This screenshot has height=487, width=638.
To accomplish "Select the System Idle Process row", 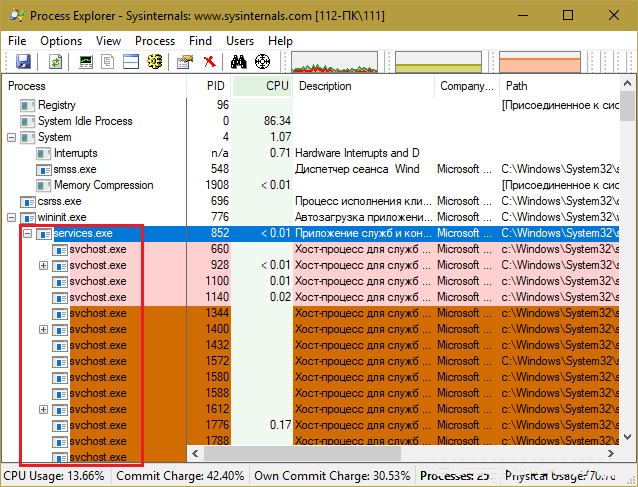I will pos(311,121).
